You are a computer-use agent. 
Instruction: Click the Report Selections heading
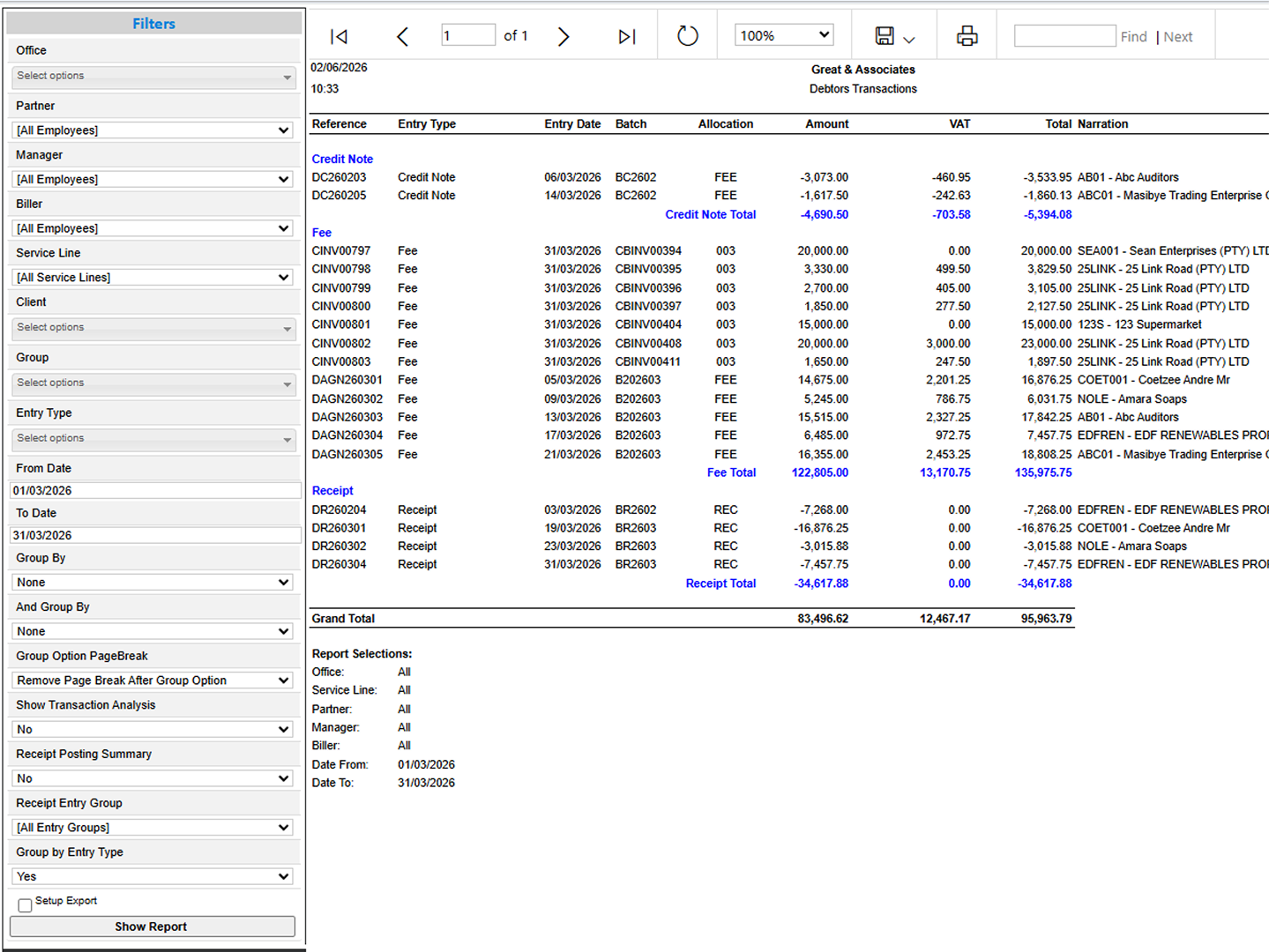[362, 654]
